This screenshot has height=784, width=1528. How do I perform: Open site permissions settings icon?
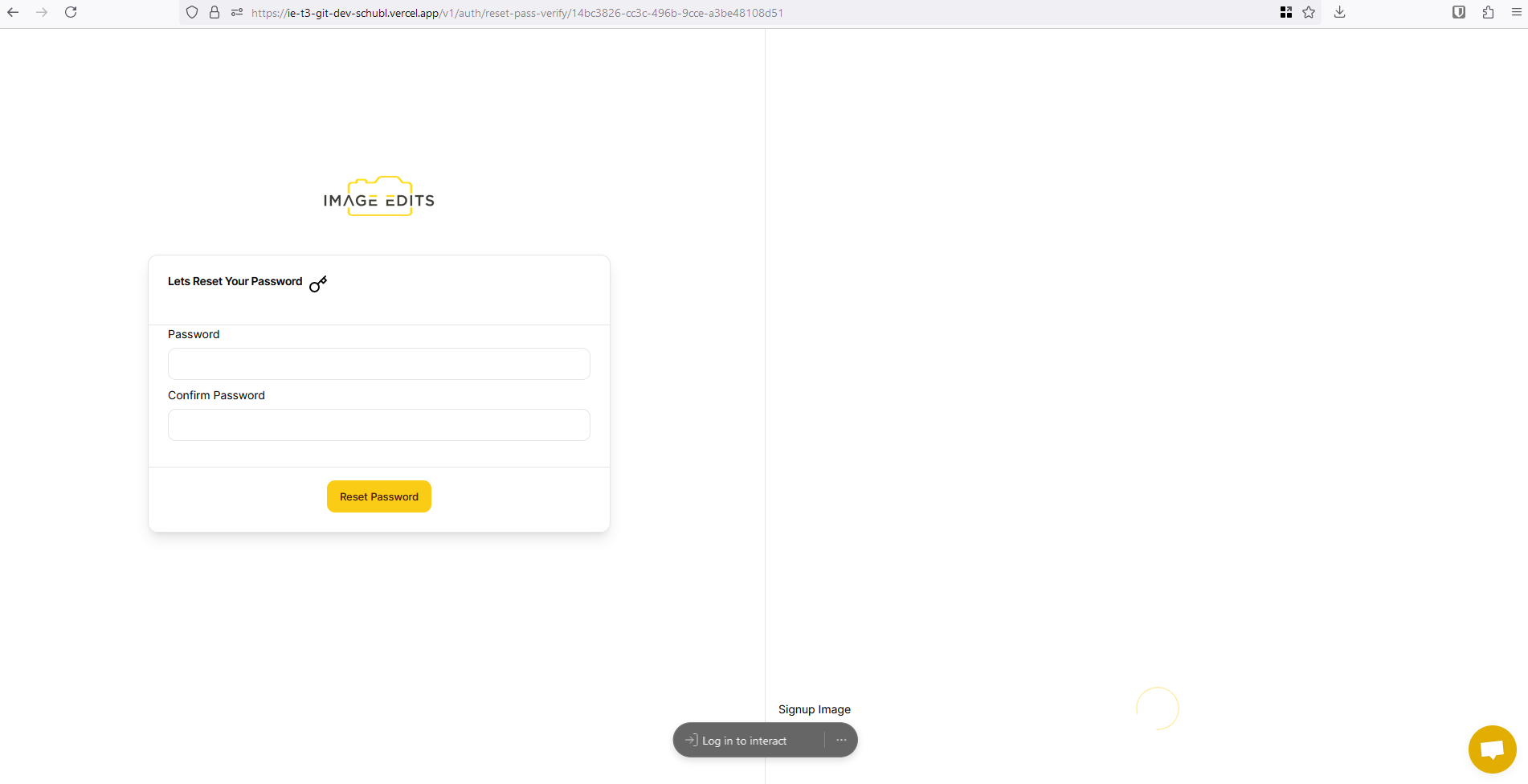point(237,12)
